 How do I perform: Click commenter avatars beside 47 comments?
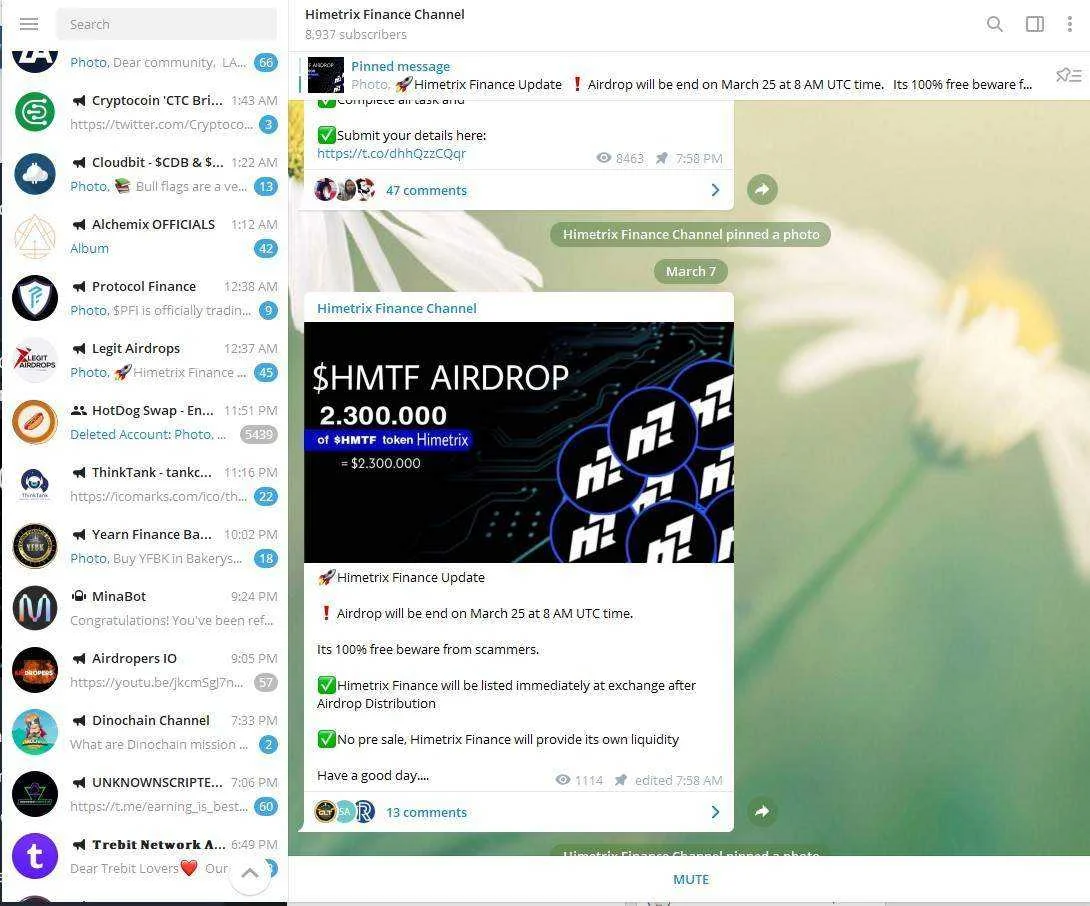(345, 189)
